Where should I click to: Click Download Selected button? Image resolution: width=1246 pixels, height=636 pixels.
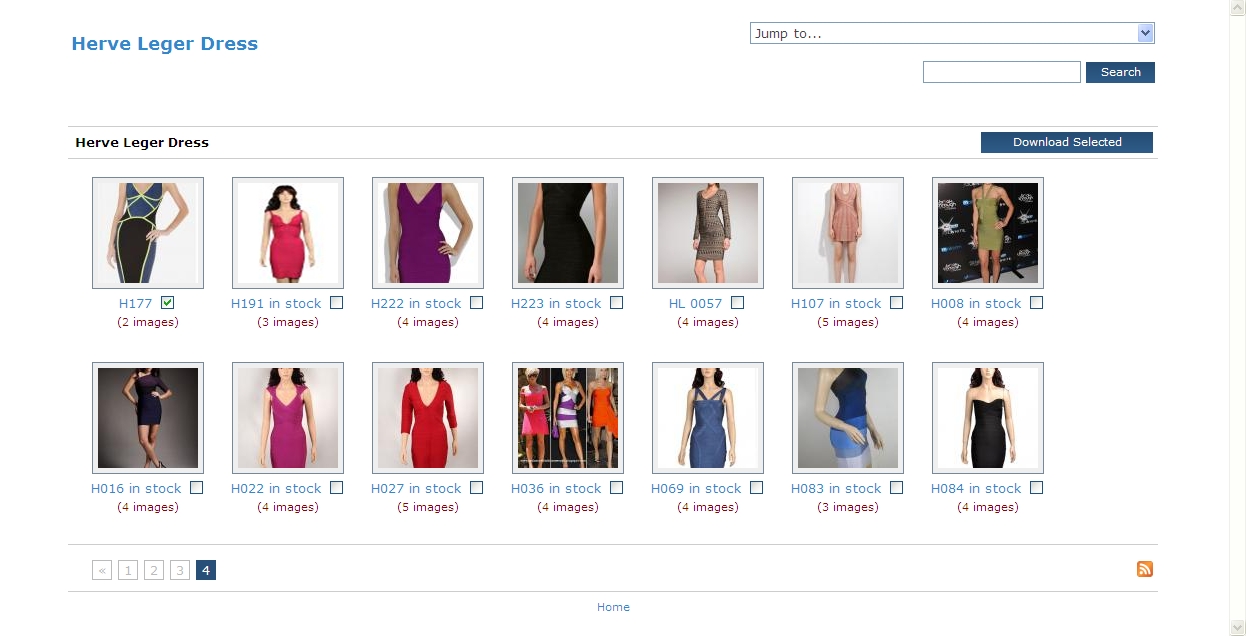click(1067, 142)
